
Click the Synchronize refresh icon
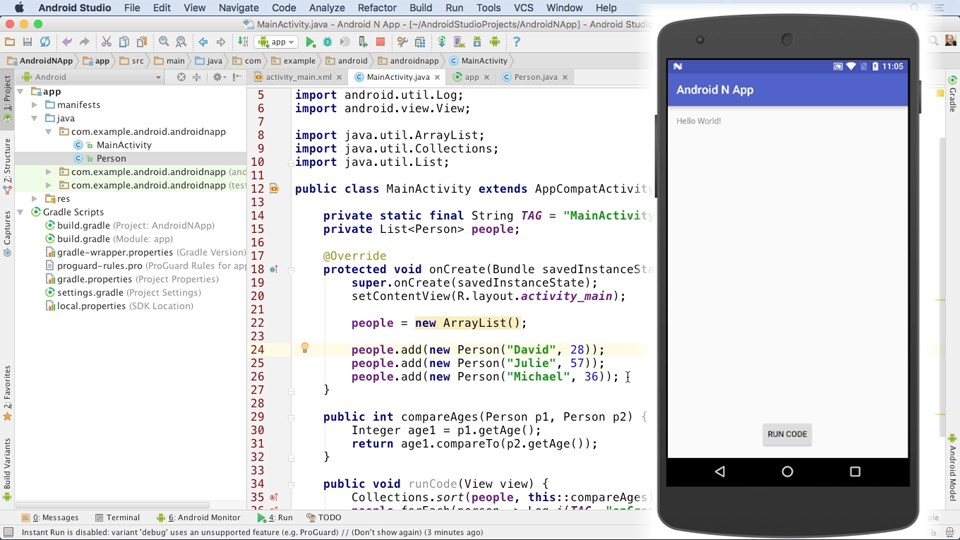tap(45, 42)
